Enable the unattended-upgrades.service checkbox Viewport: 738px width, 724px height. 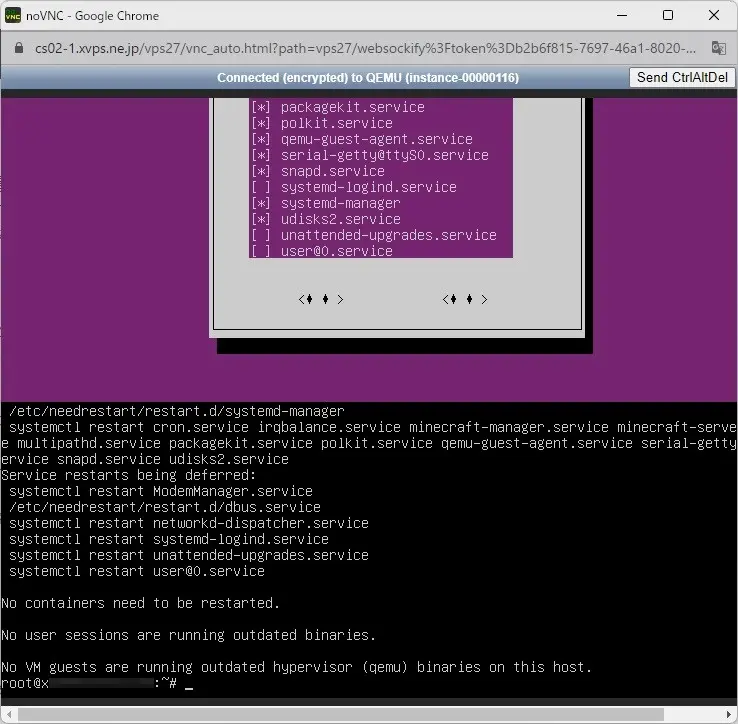click(x=261, y=235)
